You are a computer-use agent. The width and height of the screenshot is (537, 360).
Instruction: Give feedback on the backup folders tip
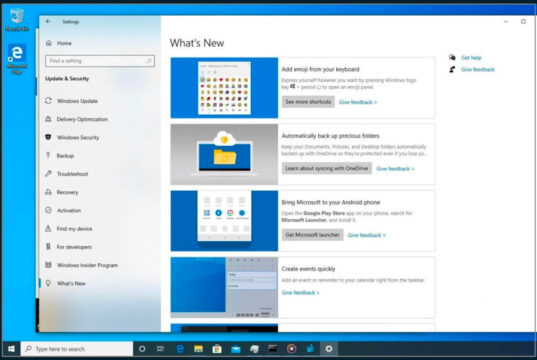pos(395,169)
